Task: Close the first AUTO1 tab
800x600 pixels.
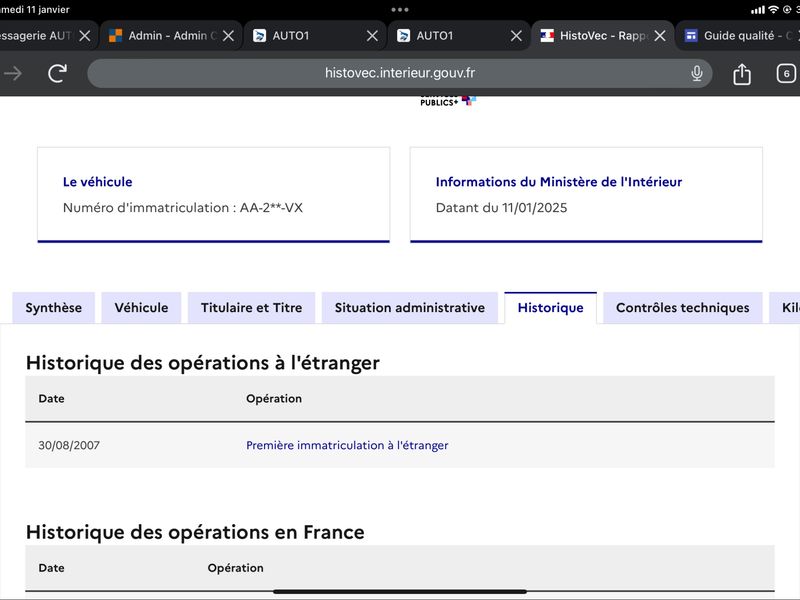Action: click(372, 36)
